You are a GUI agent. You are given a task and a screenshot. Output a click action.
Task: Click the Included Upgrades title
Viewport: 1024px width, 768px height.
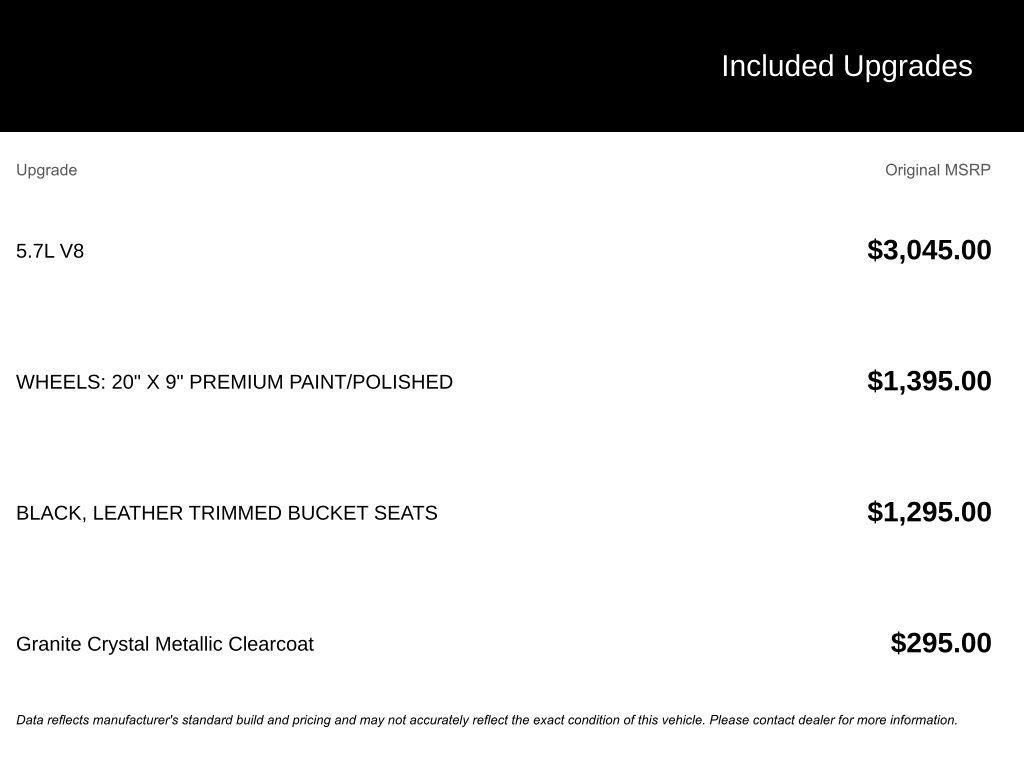[846, 66]
